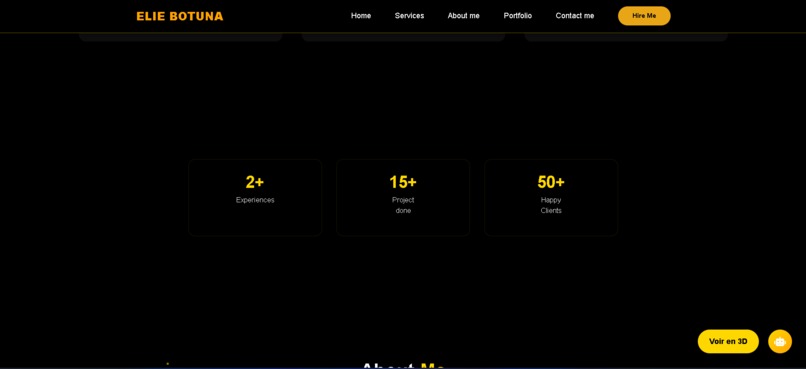Select the Happy Clients label
806x369 pixels.
pos(551,205)
